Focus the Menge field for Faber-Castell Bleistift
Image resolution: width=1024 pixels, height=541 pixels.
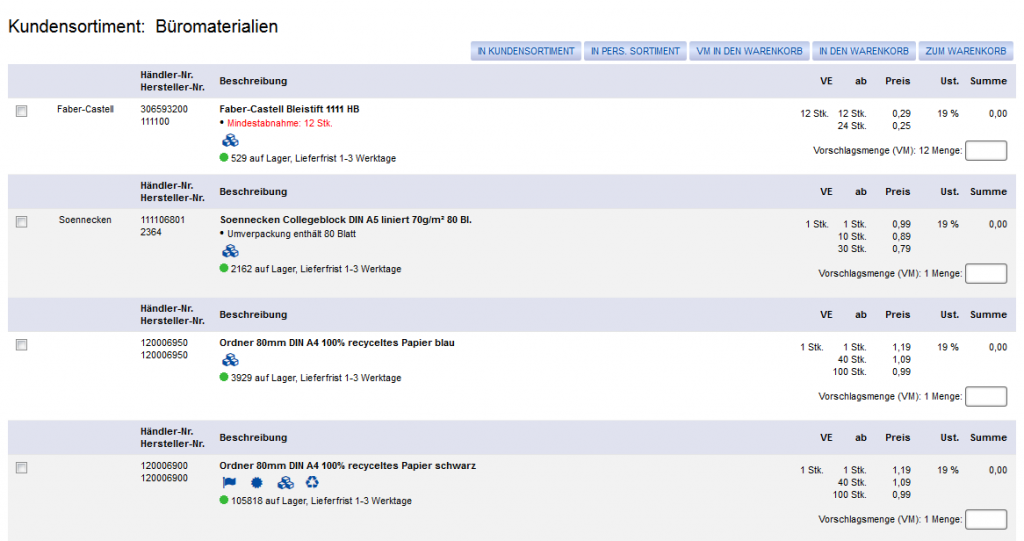986,151
